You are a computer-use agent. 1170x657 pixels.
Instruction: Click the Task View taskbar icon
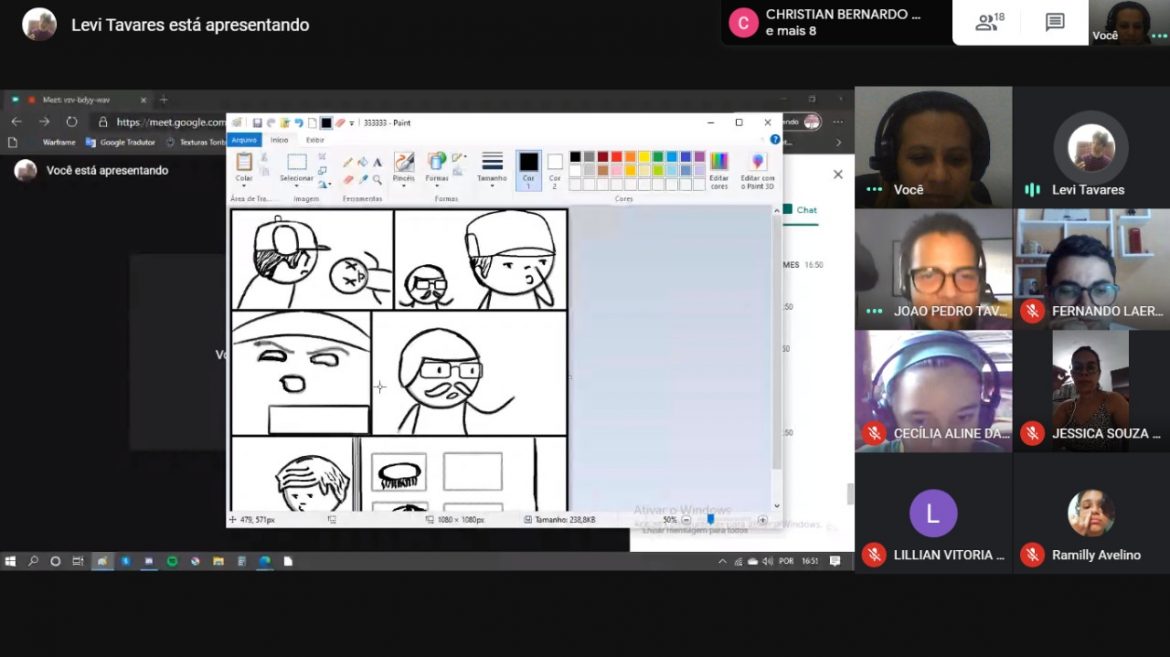click(78, 561)
